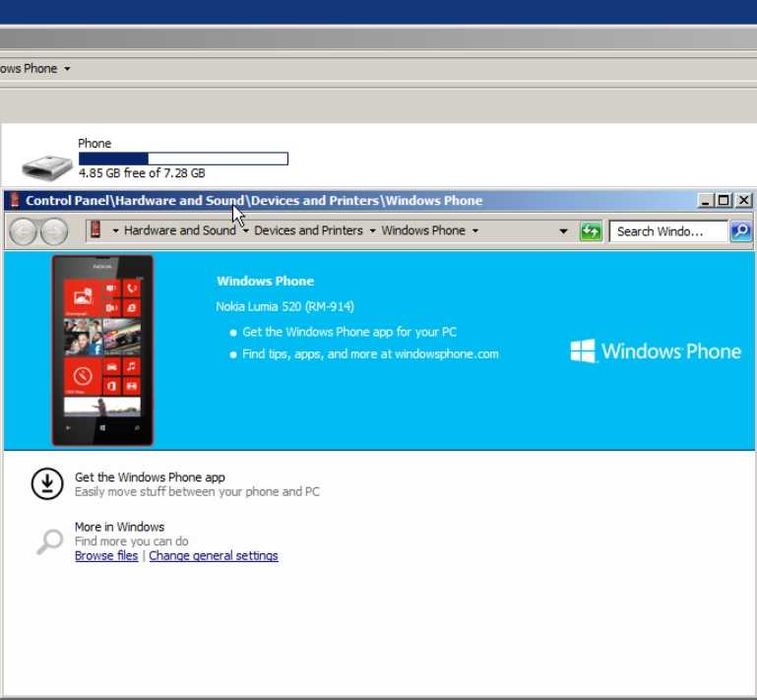Click the Back navigation arrow button

(23, 232)
